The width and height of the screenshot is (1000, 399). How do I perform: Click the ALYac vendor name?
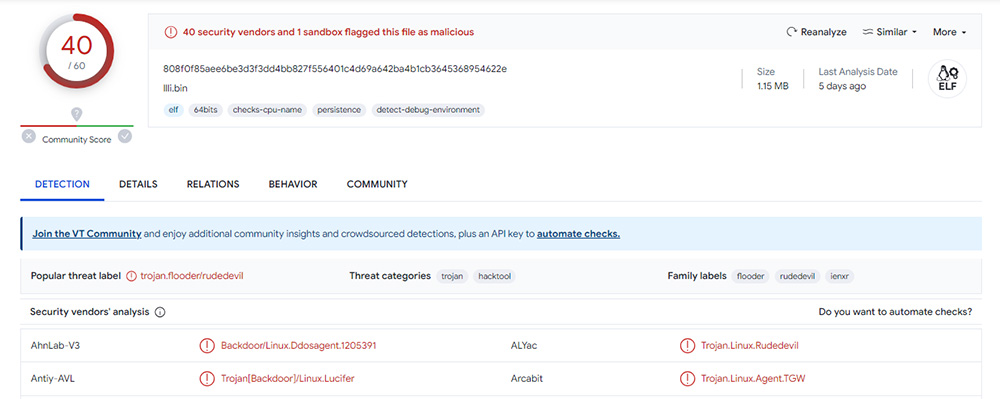point(524,345)
